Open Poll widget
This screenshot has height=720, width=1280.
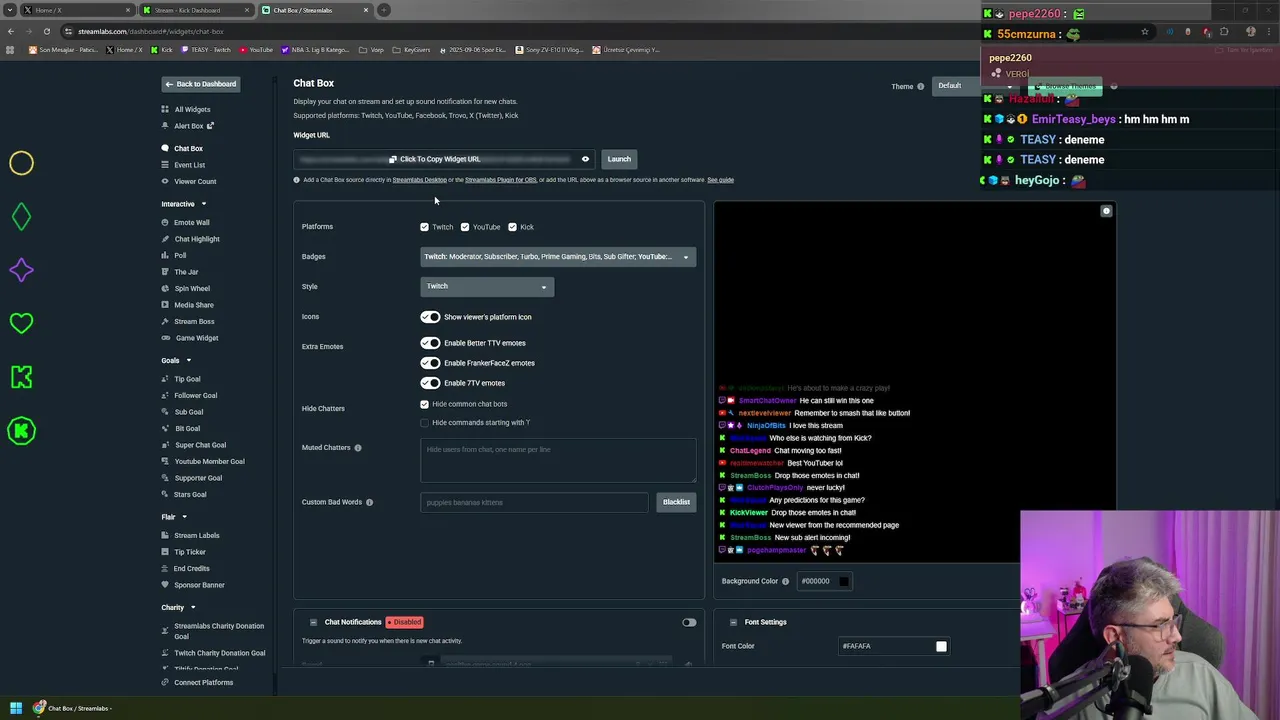point(180,255)
